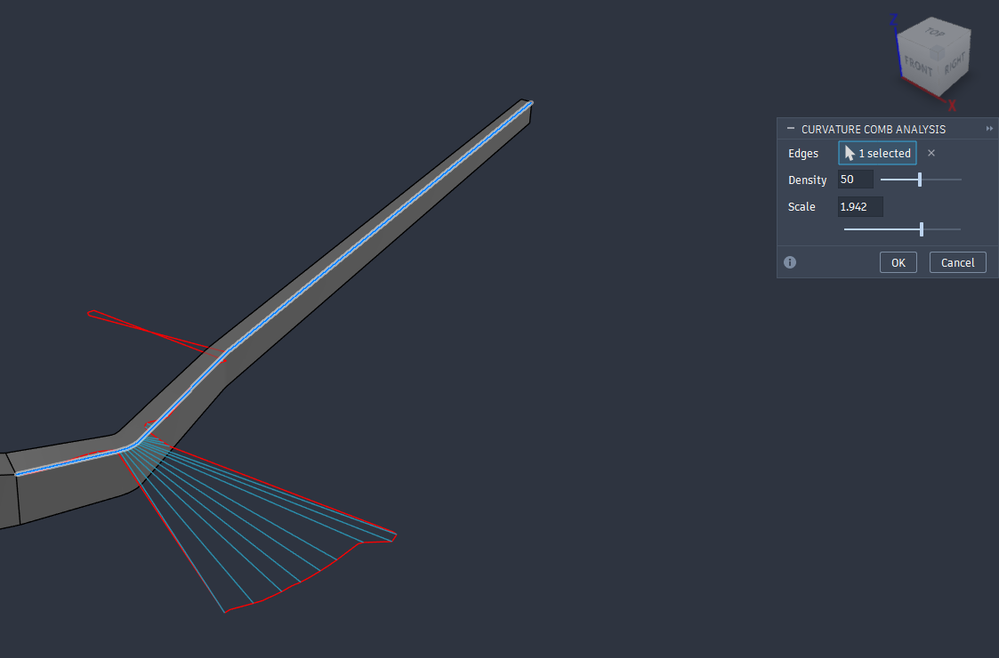
Task: Collapse the Curvature Comb Analysis panel
Action: click(791, 129)
